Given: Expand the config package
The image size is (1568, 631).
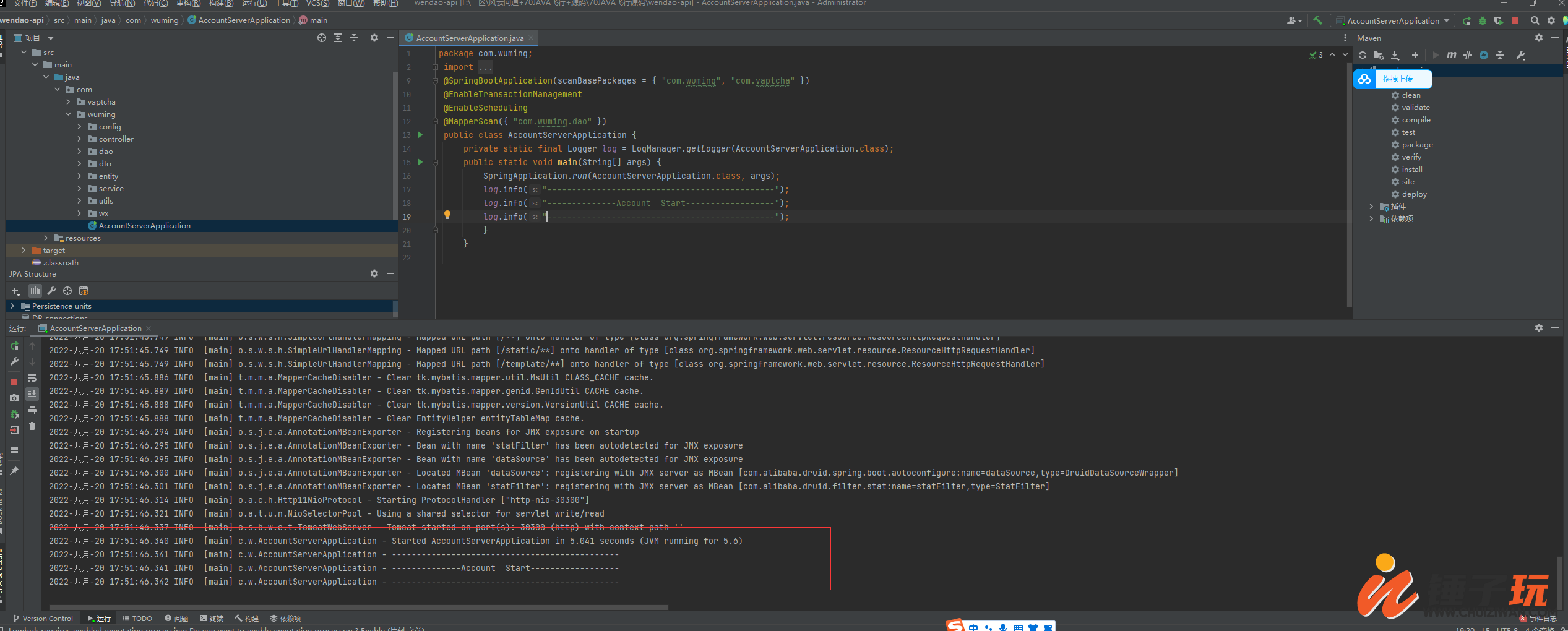Looking at the screenshot, I should [79, 126].
